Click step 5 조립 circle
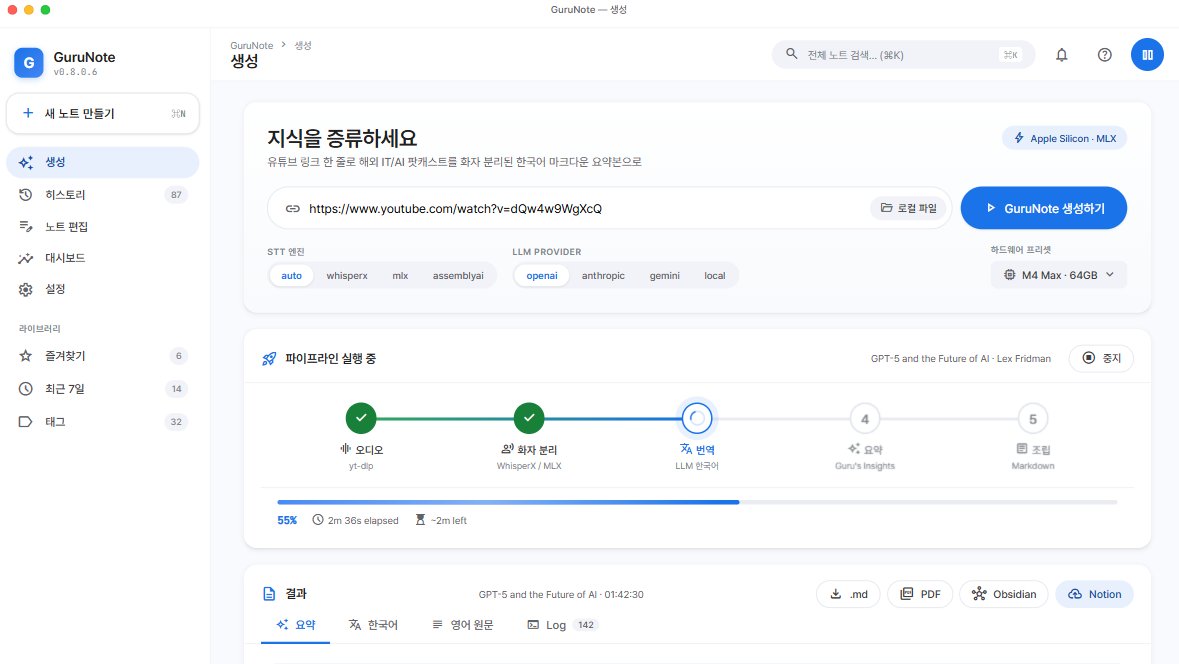 coord(1032,419)
